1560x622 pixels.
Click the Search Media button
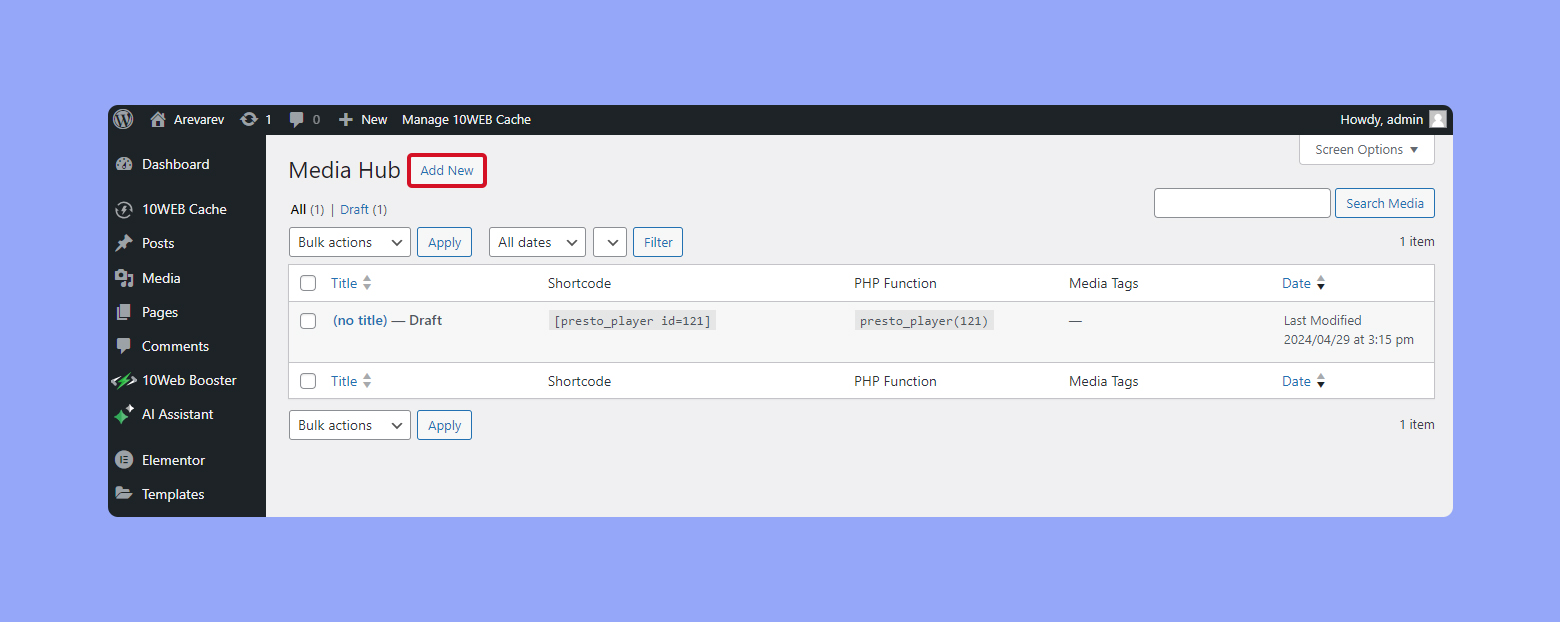1384,203
